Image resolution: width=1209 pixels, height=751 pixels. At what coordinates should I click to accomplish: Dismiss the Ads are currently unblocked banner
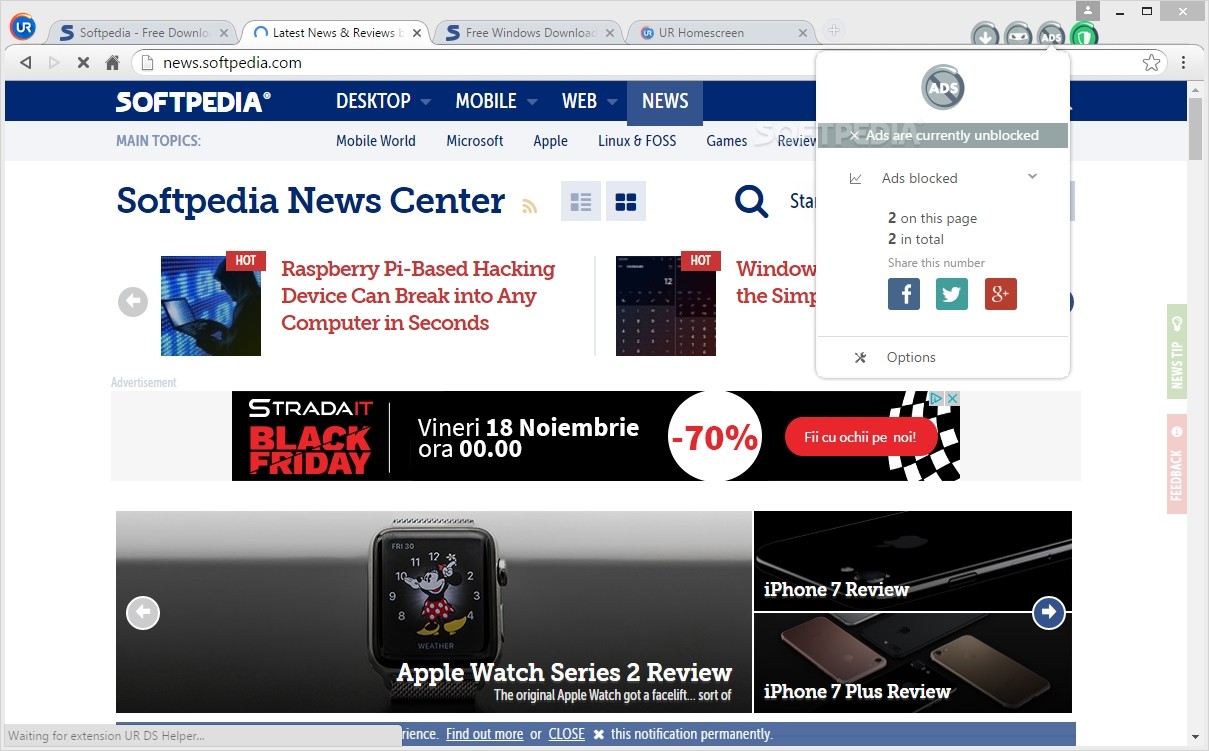[855, 135]
